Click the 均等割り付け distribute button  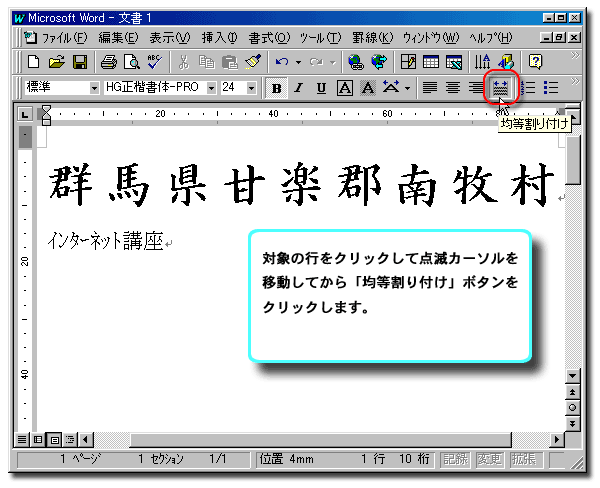(501, 88)
